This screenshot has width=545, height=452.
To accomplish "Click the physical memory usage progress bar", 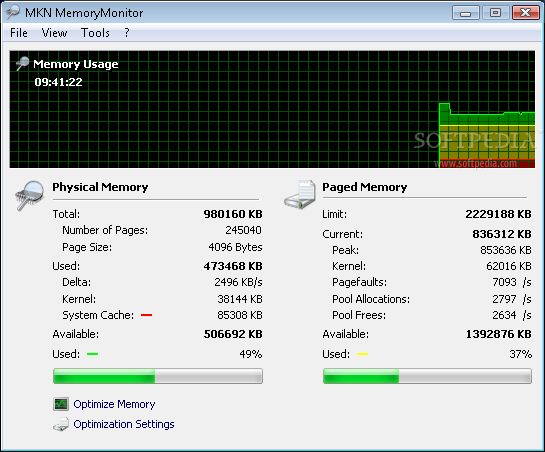I will [158, 376].
